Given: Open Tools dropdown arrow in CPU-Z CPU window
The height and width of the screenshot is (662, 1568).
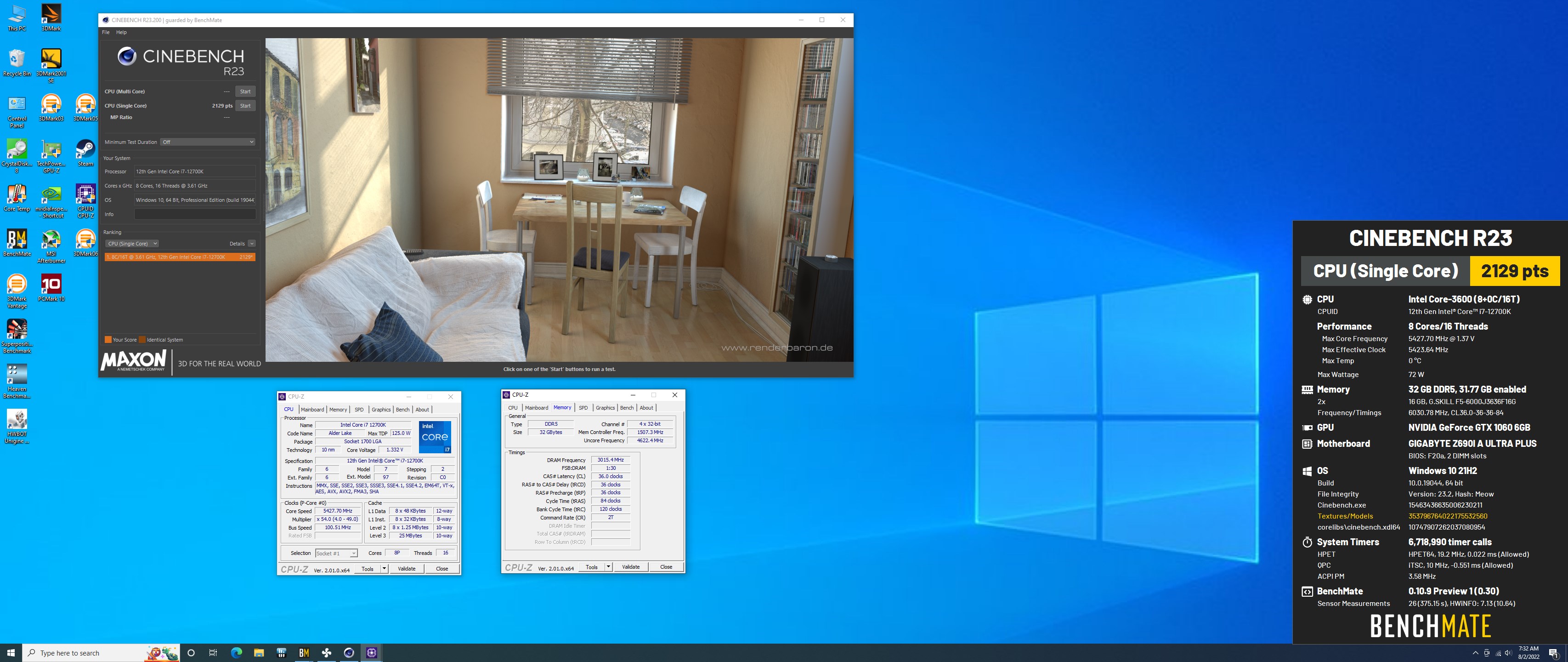Looking at the screenshot, I should 384,569.
